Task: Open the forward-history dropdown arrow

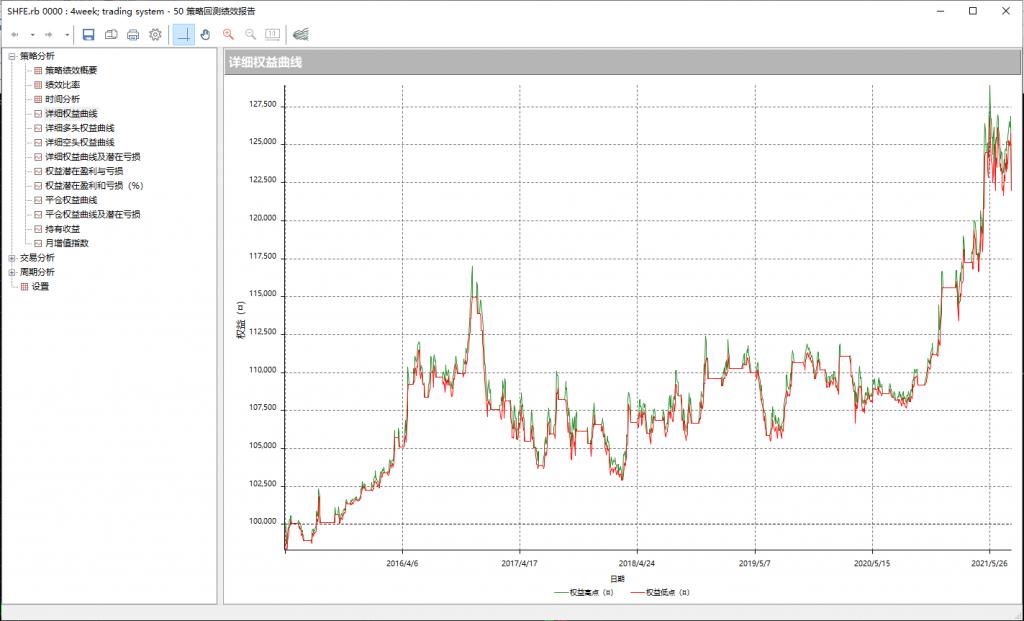Action: (x=67, y=35)
